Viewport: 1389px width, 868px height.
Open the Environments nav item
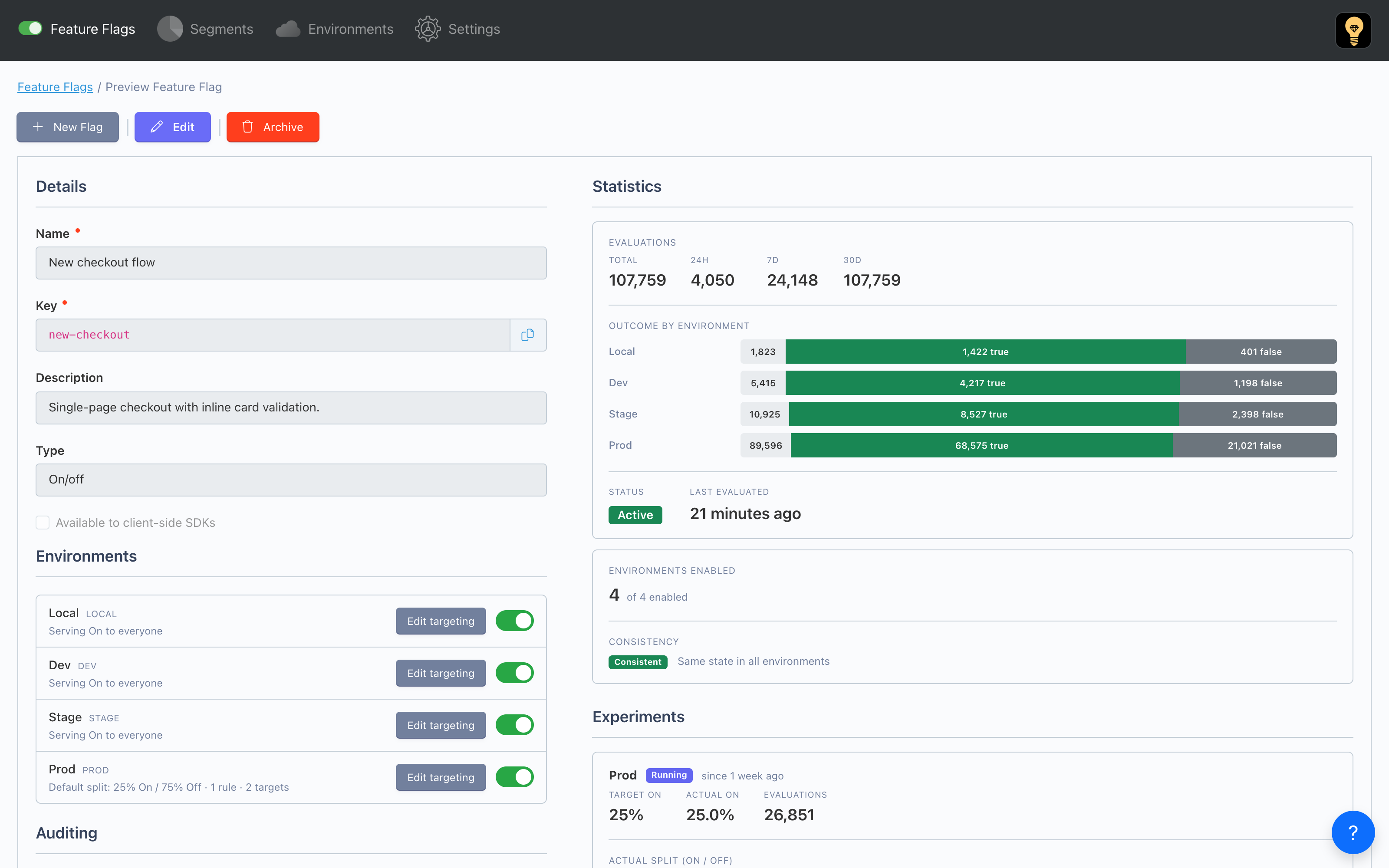coord(335,29)
